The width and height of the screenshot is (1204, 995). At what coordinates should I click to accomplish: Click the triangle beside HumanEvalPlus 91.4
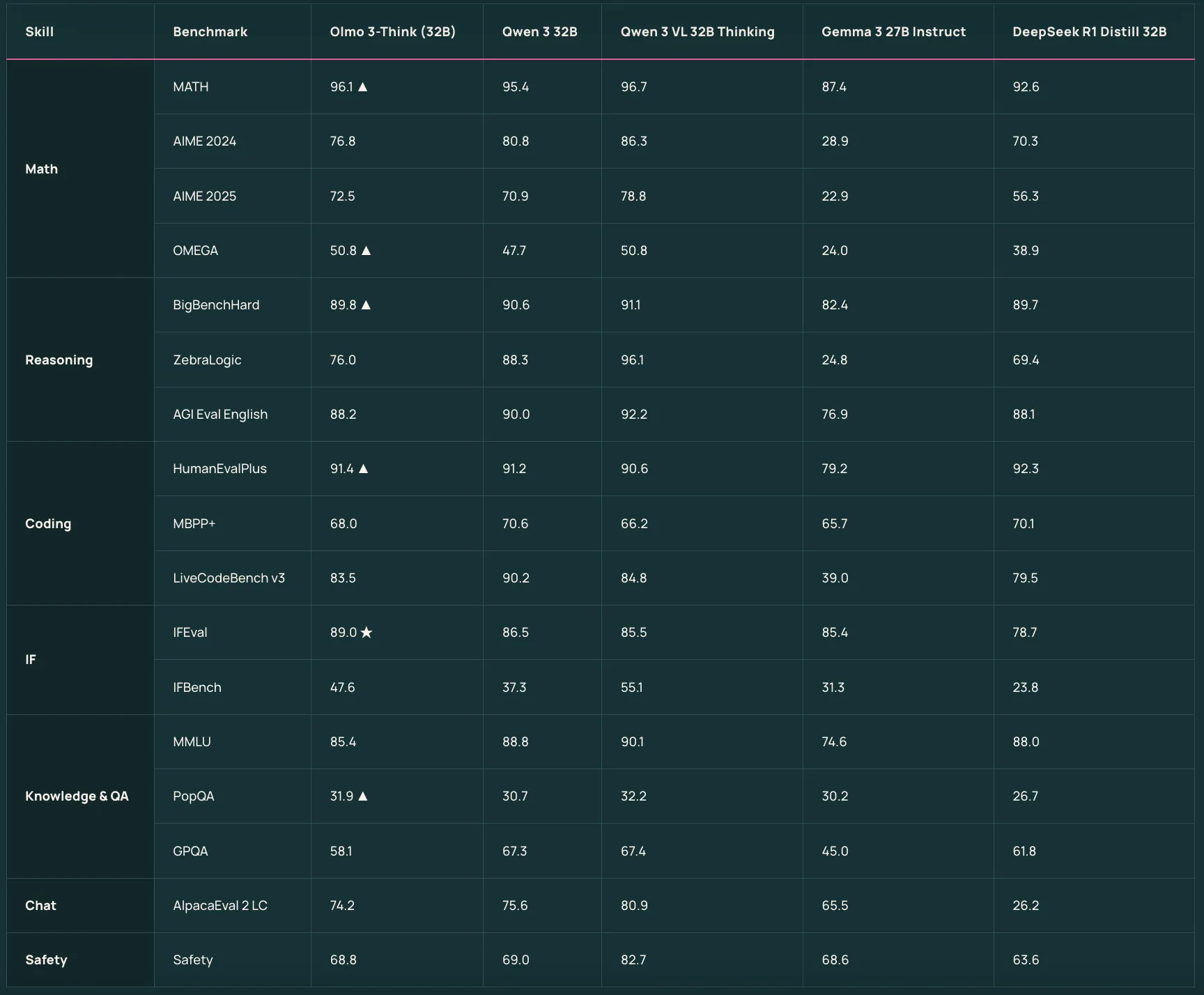363,469
